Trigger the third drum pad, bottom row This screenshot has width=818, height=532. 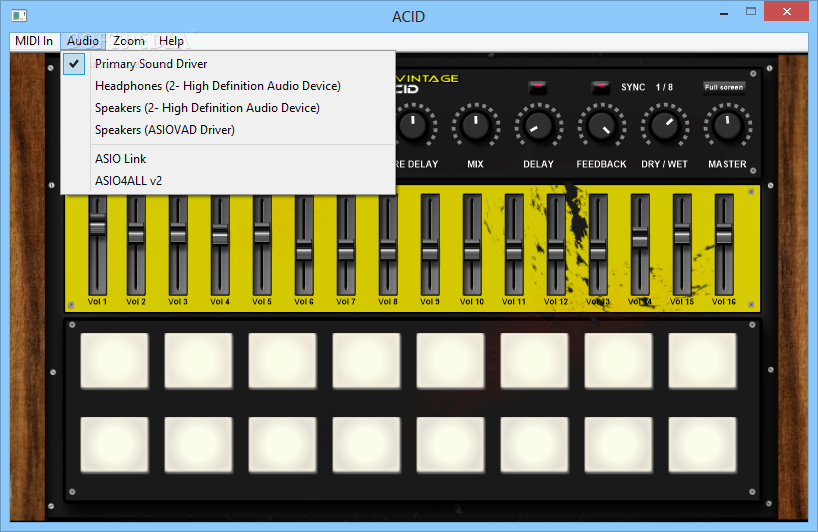coord(283,445)
